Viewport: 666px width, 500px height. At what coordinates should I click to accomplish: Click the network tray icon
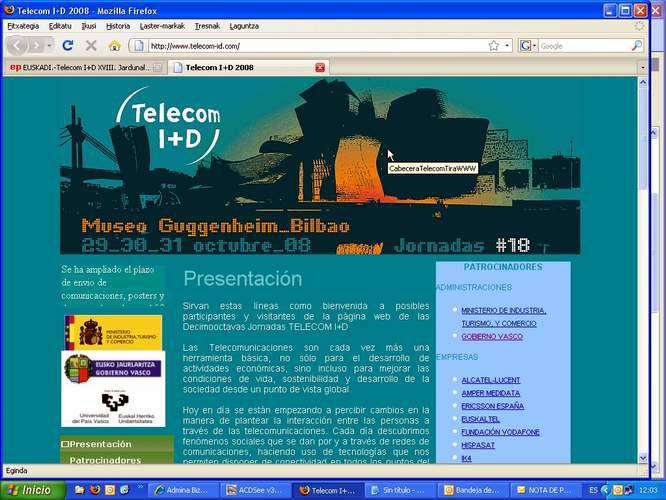pos(628,490)
